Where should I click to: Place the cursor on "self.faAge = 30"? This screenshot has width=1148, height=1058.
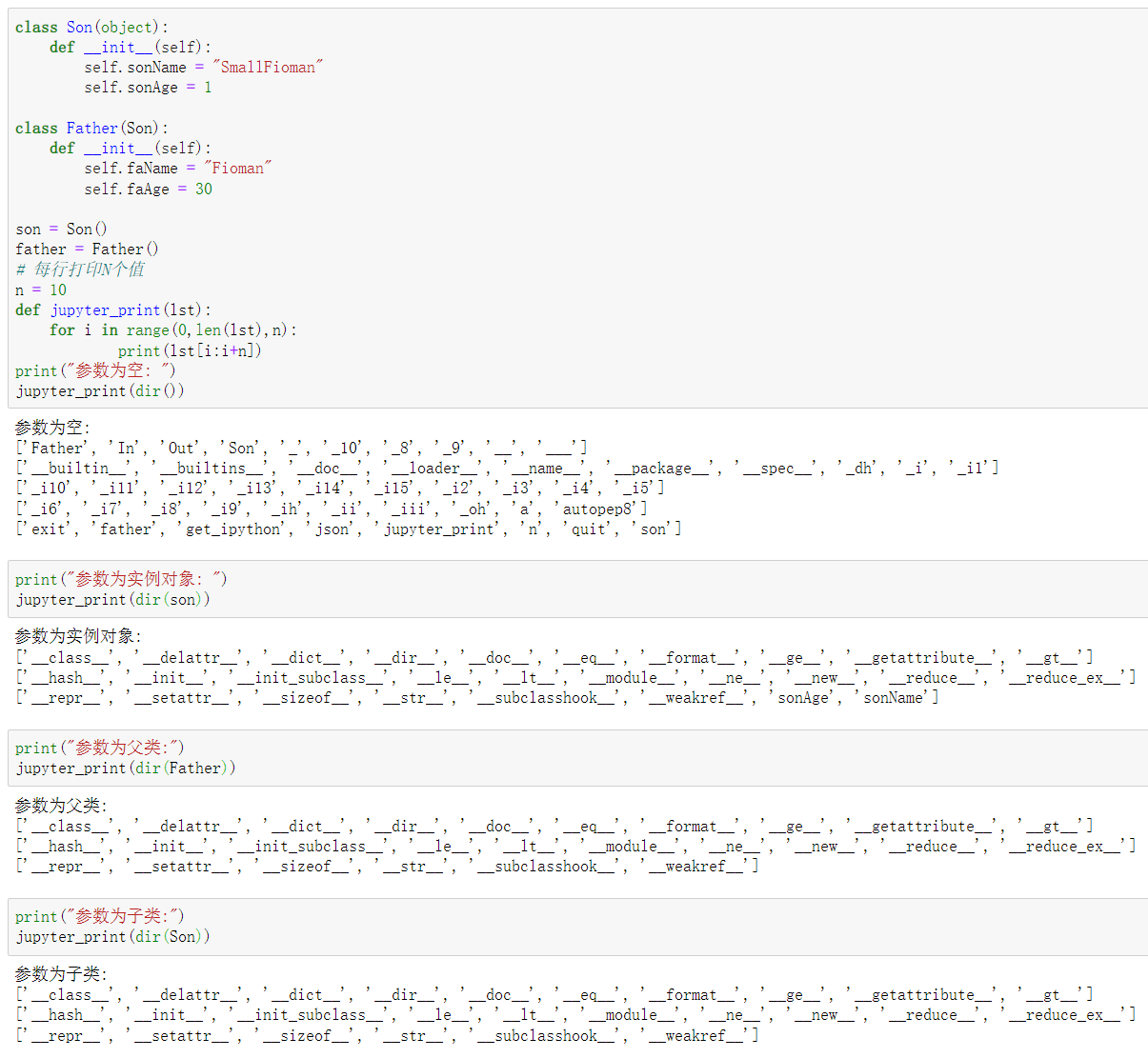point(148,189)
